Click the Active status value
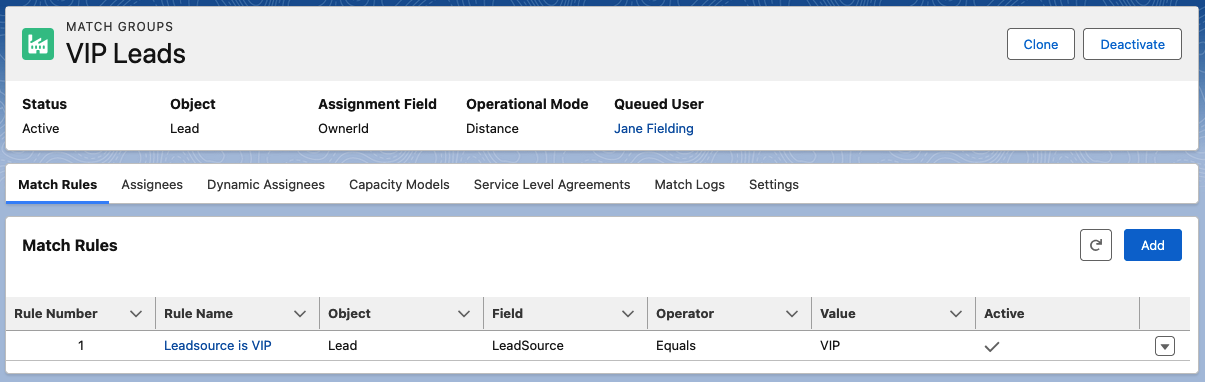 (41, 128)
